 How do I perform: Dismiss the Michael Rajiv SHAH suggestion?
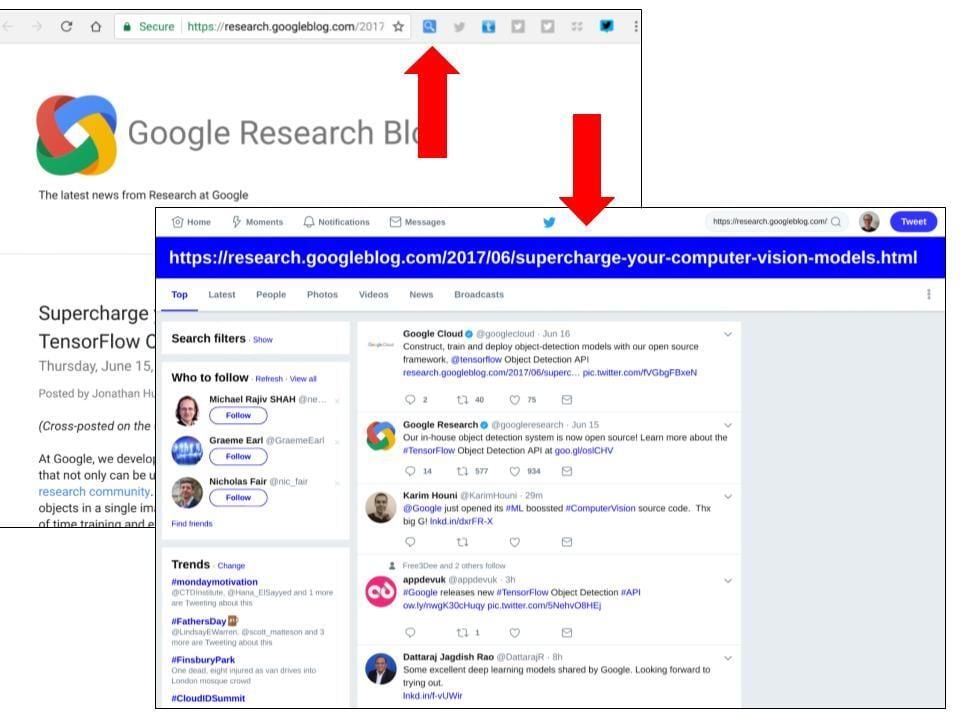(x=337, y=401)
